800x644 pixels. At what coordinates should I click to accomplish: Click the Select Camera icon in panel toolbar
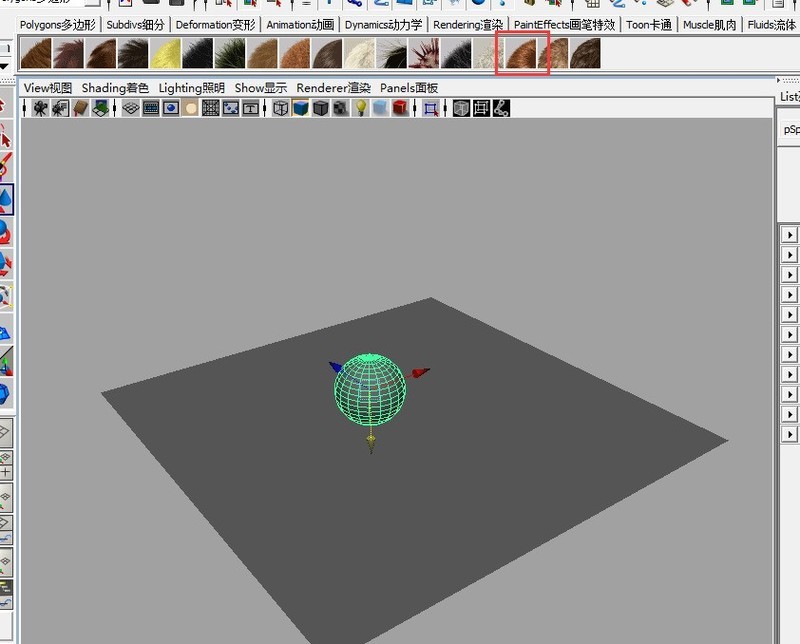click(x=40, y=108)
